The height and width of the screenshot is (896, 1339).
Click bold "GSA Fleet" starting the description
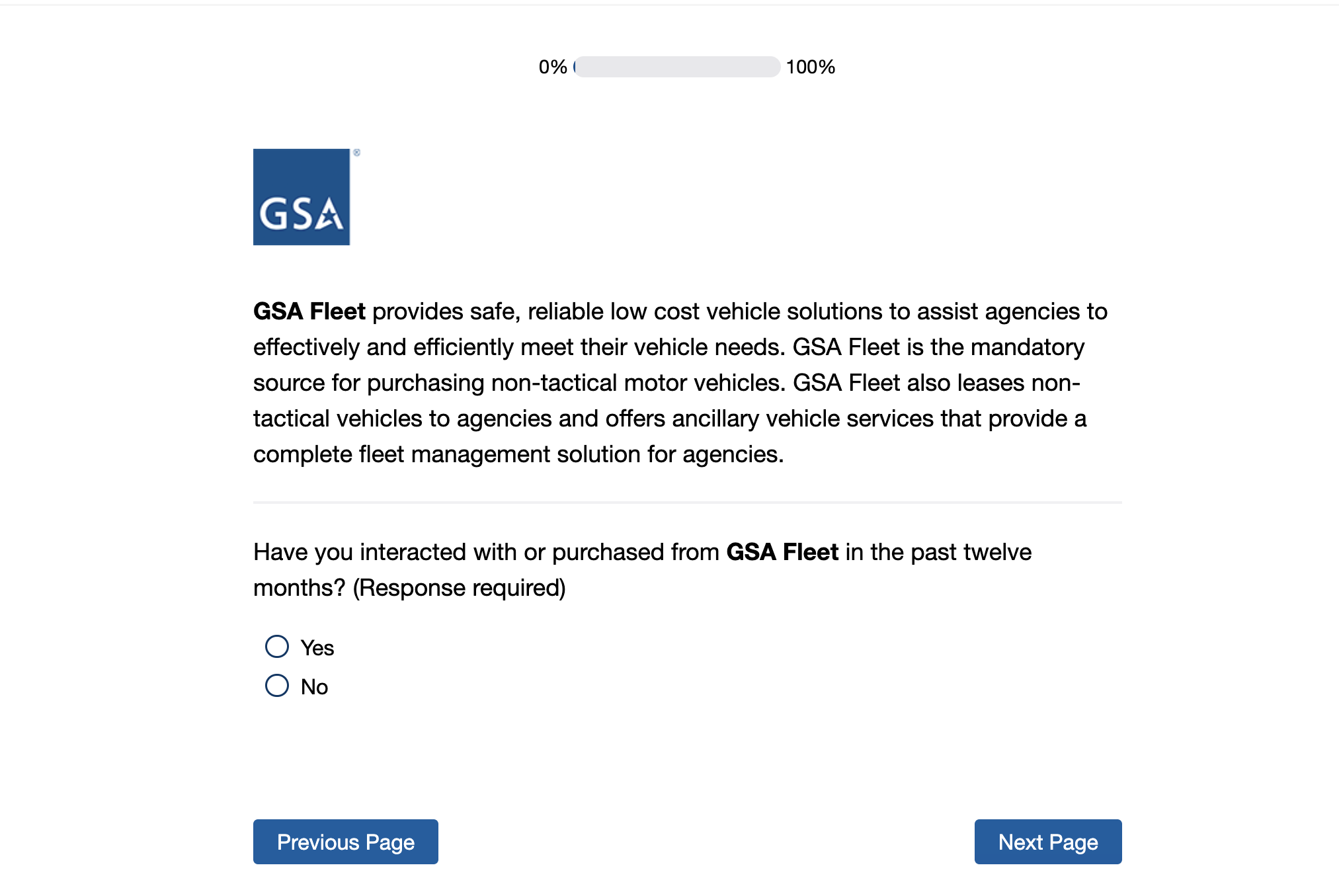click(x=309, y=311)
